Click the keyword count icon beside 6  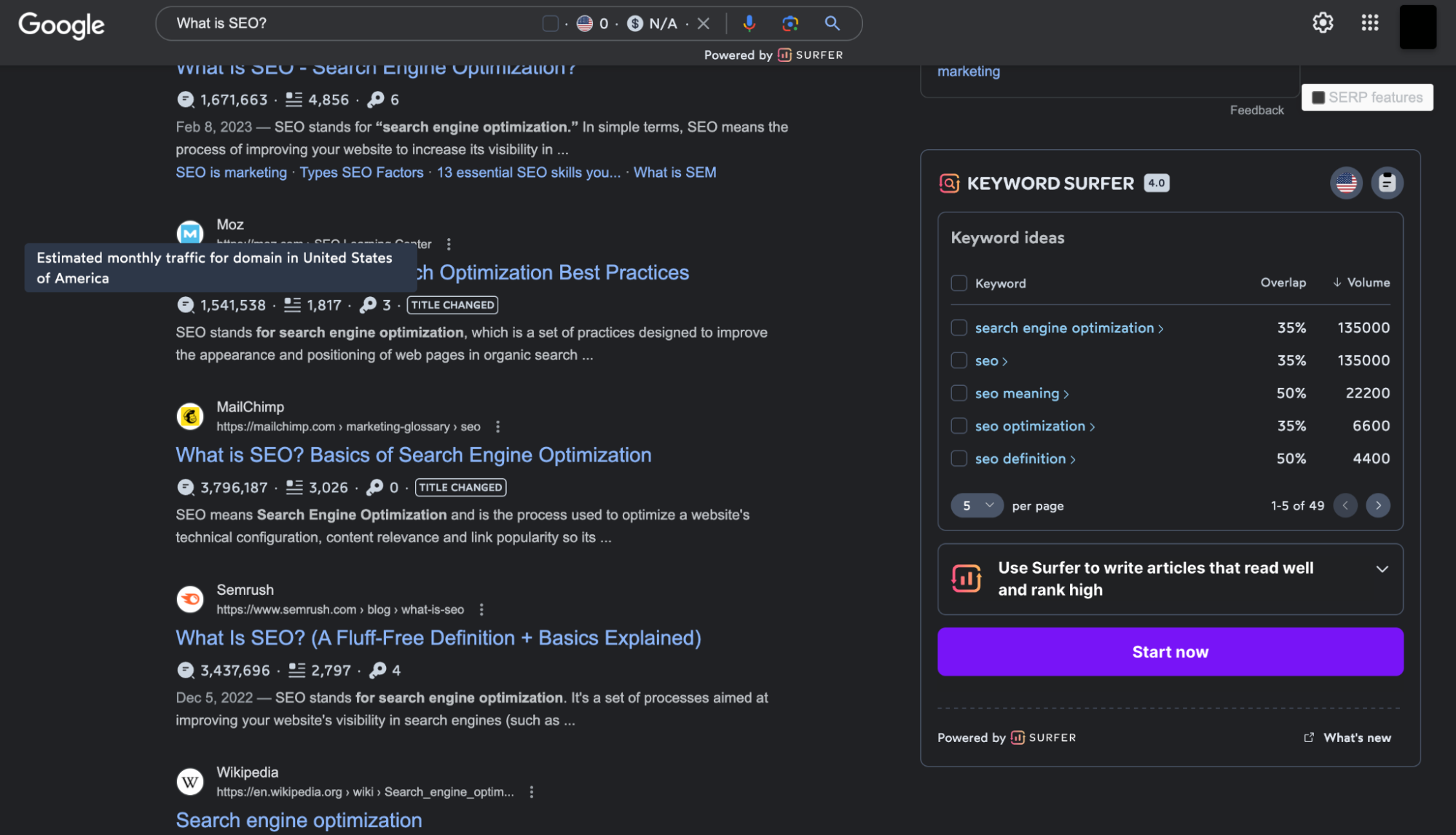tap(376, 100)
